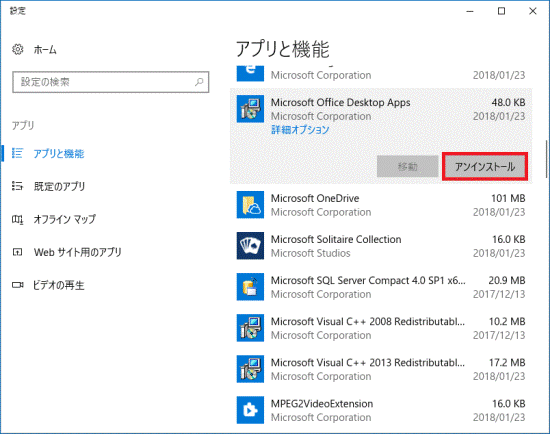Click the app list vertical scrollbar

click(546, 160)
